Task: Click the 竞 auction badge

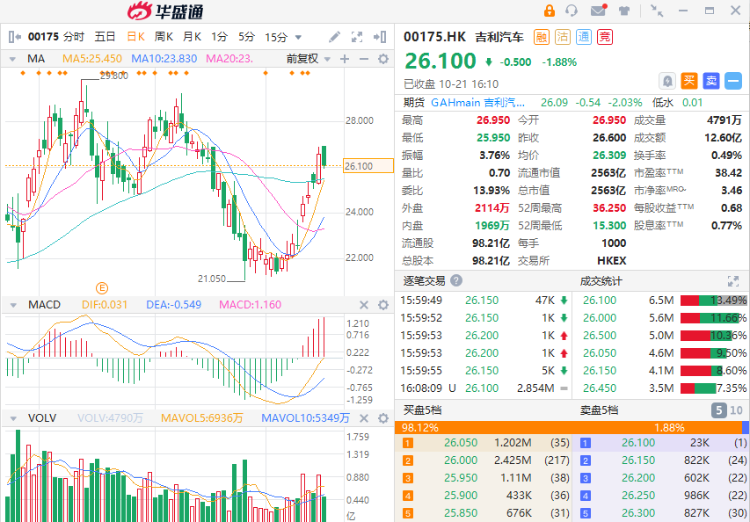Action: coord(605,37)
